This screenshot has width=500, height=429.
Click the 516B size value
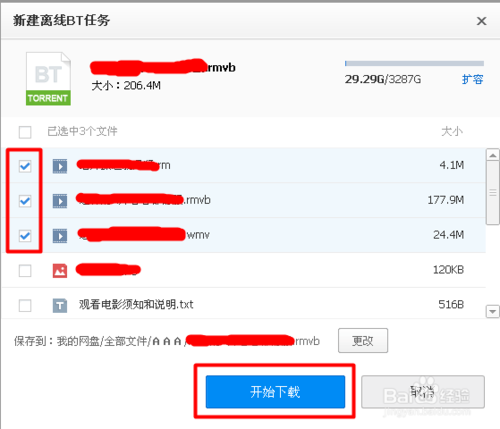(451, 304)
